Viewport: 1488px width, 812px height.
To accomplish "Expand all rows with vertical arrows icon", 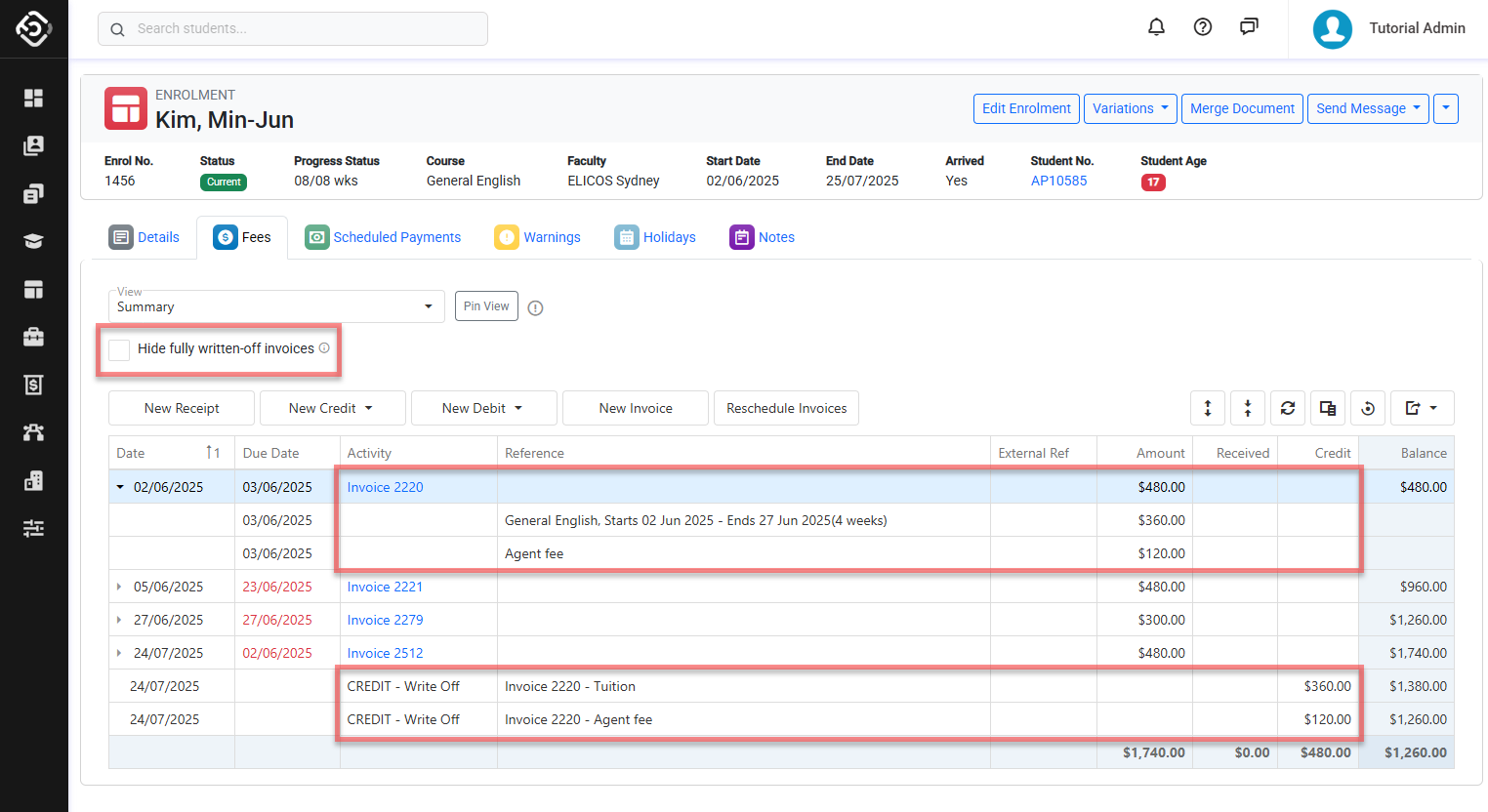I will (x=1208, y=408).
